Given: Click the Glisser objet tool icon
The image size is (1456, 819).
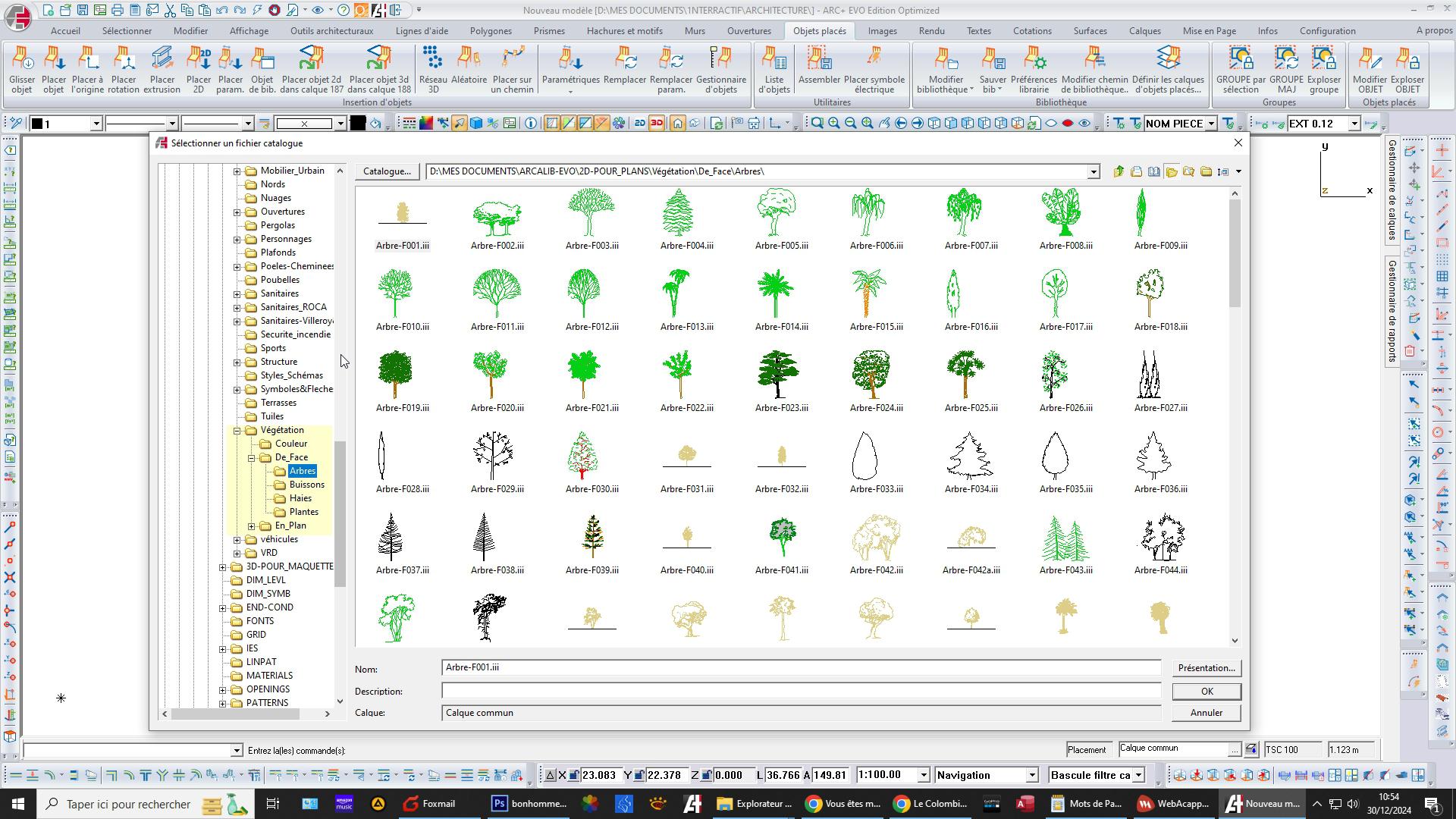Looking at the screenshot, I should click(x=22, y=59).
